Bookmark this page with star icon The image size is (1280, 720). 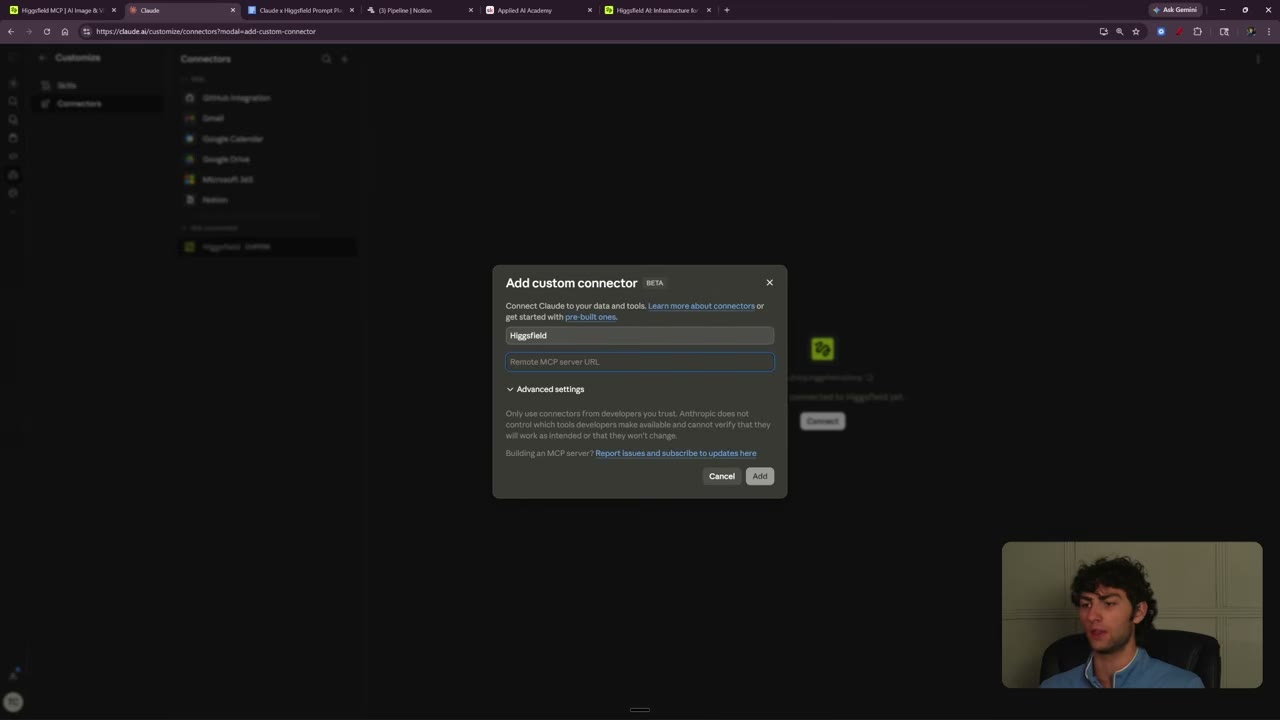click(1135, 31)
